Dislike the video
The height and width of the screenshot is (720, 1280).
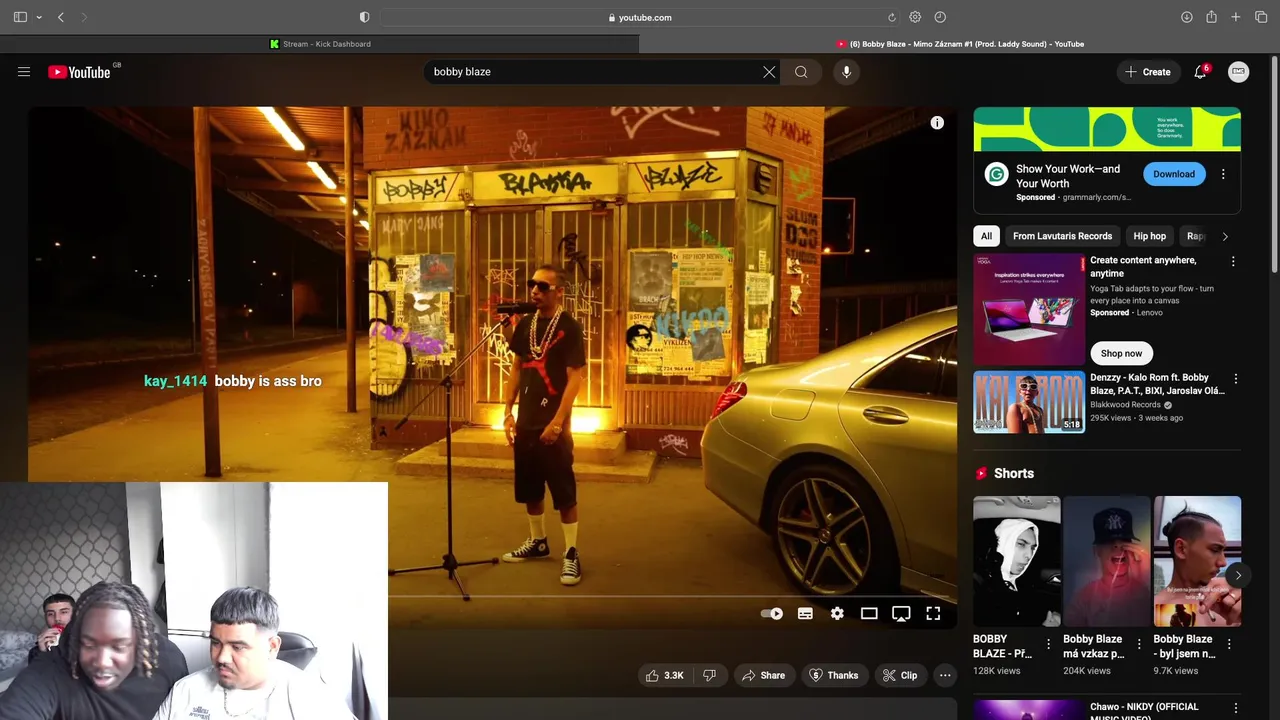point(709,676)
